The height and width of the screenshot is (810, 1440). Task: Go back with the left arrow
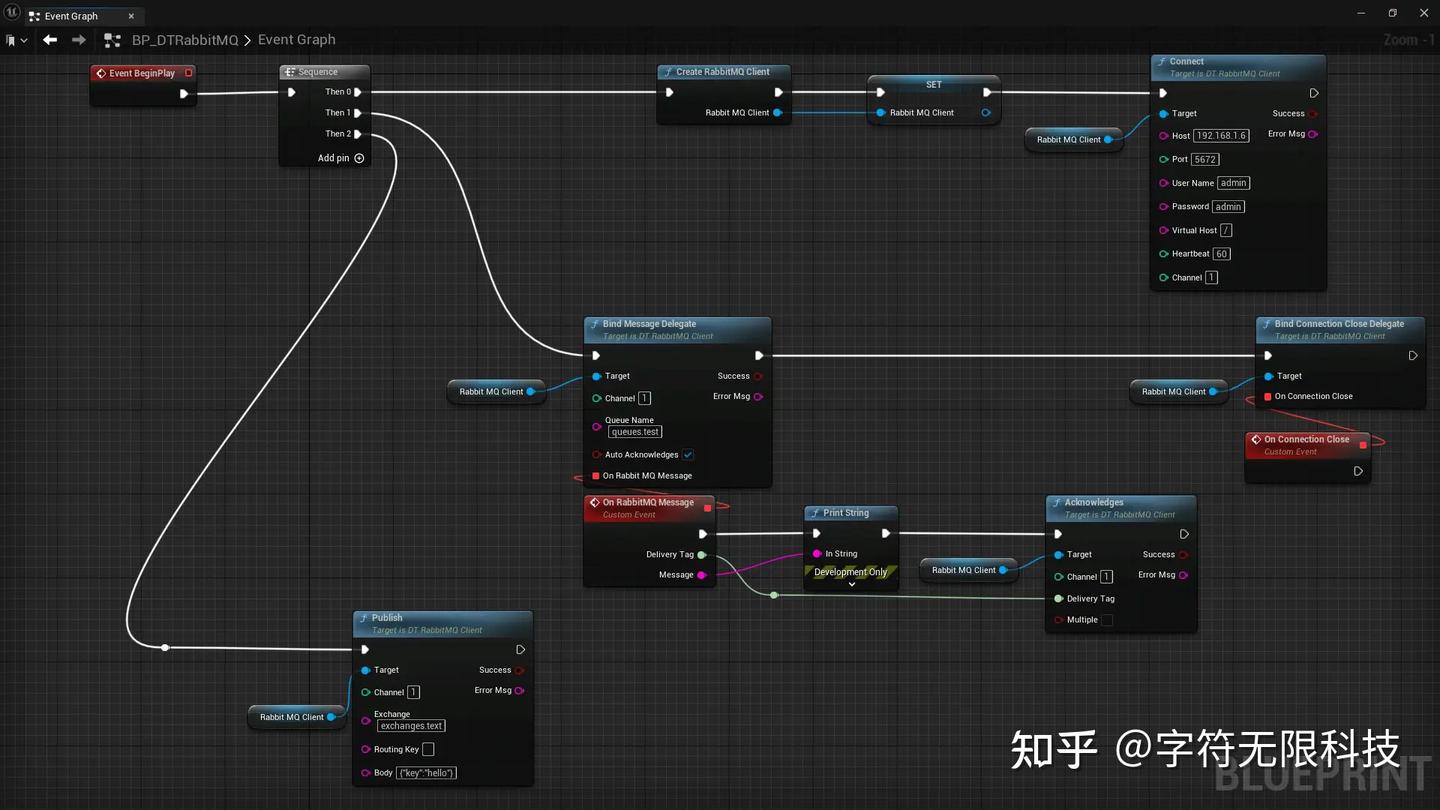tap(50, 40)
